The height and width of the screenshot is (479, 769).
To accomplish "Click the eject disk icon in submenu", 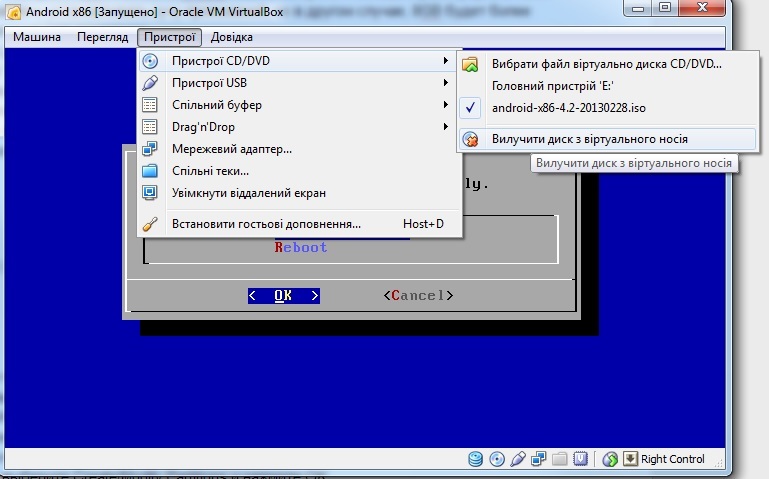I will coord(470,140).
